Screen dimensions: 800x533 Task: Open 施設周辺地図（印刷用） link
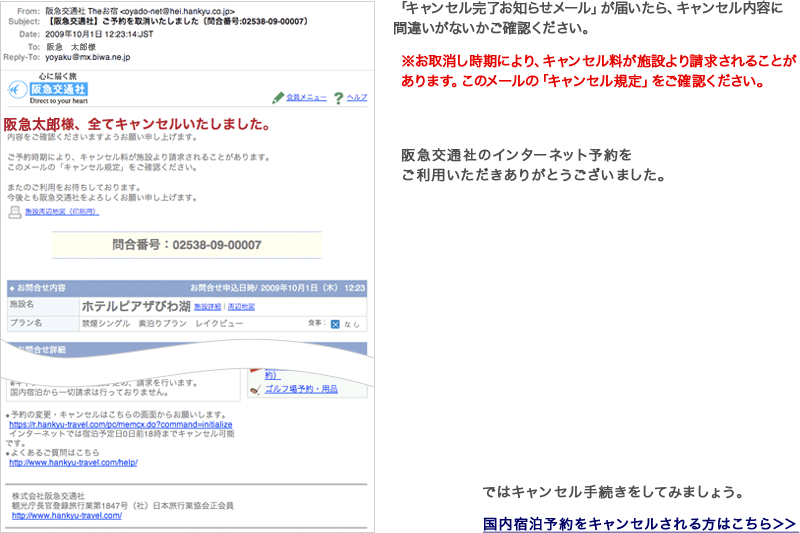click(62, 212)
